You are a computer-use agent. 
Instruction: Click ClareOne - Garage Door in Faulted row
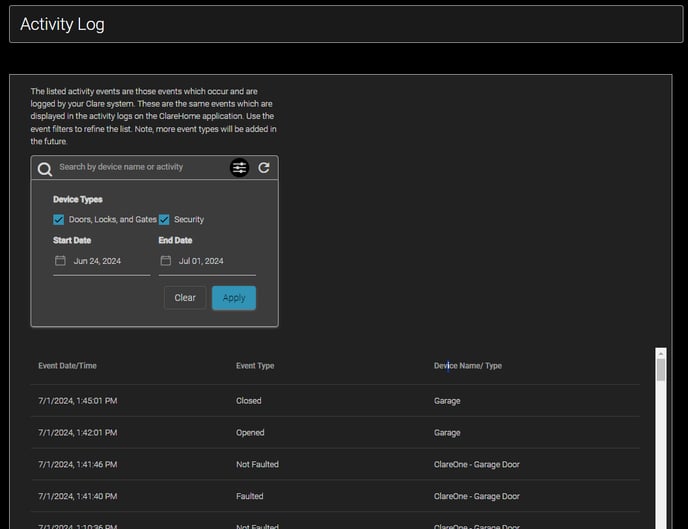tap(477, 496)
